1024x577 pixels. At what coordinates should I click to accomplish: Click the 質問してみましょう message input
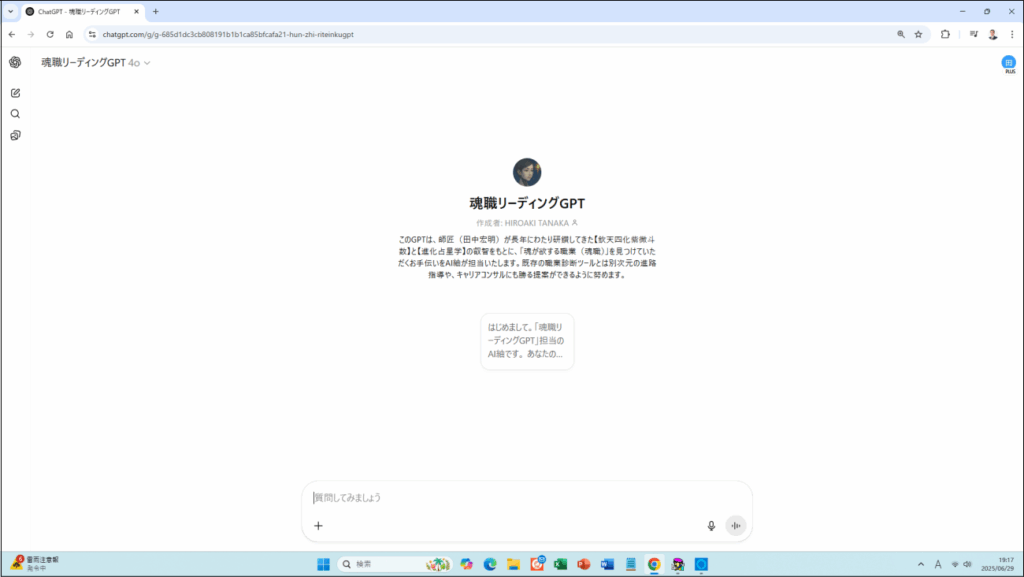coord(527,497)
